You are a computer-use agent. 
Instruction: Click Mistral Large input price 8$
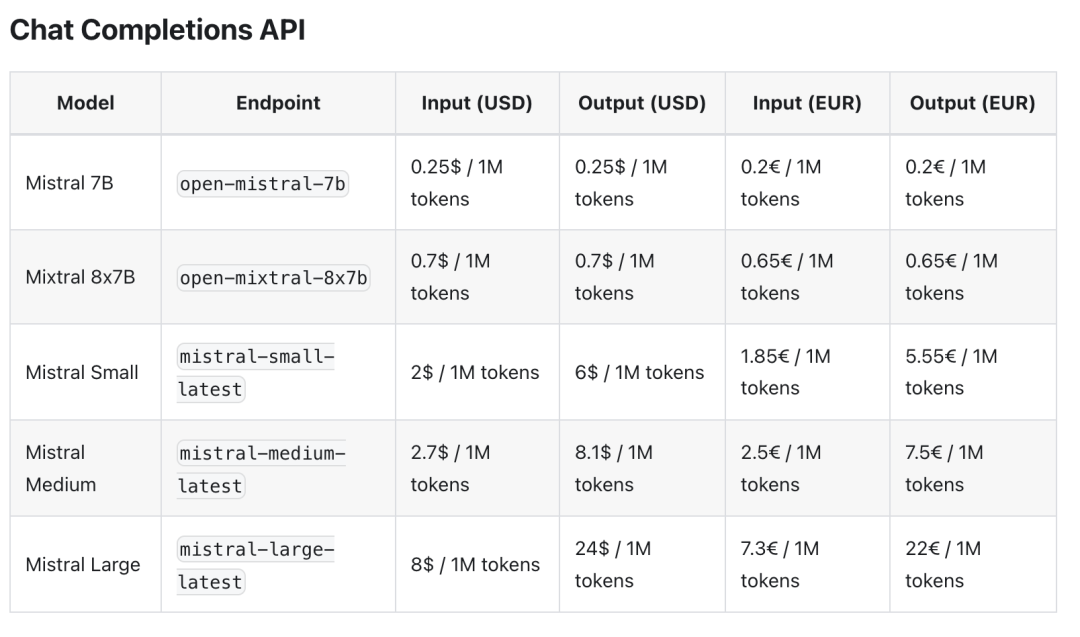tap(475, 565)
